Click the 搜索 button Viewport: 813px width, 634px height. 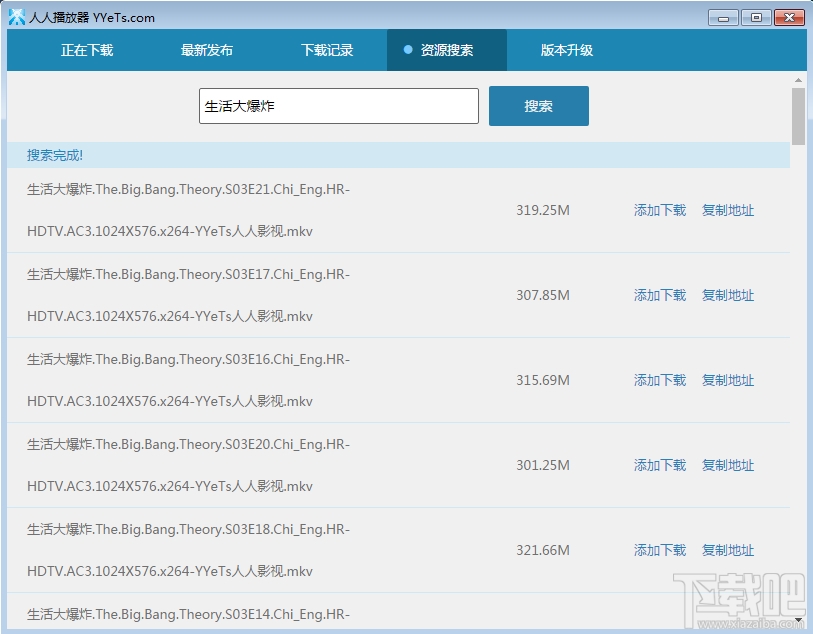539,106
